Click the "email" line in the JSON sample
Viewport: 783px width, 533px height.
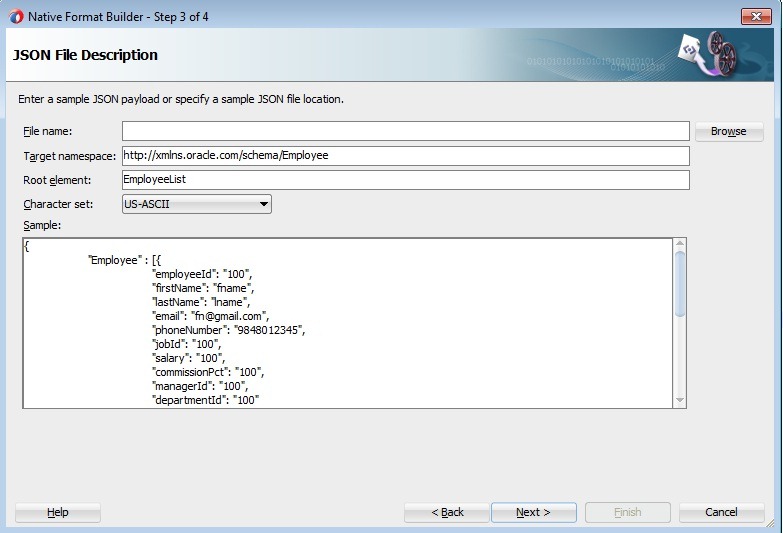point(210,316)
